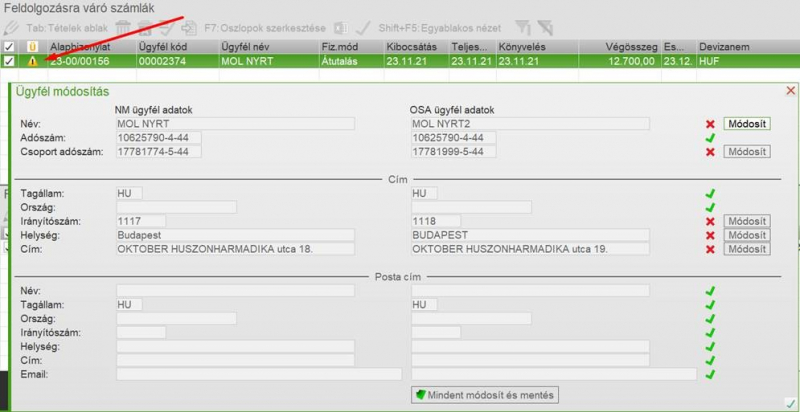Click Módosít button for Helység

tap(747, 235)
